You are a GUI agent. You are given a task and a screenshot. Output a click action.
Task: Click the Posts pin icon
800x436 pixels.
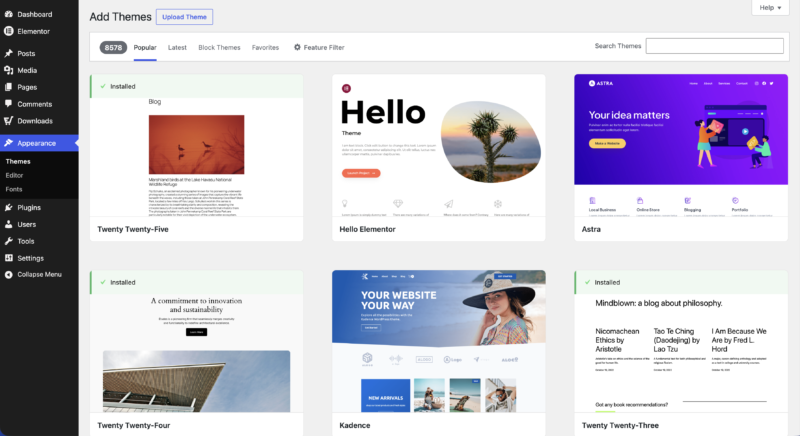[9, 53]
